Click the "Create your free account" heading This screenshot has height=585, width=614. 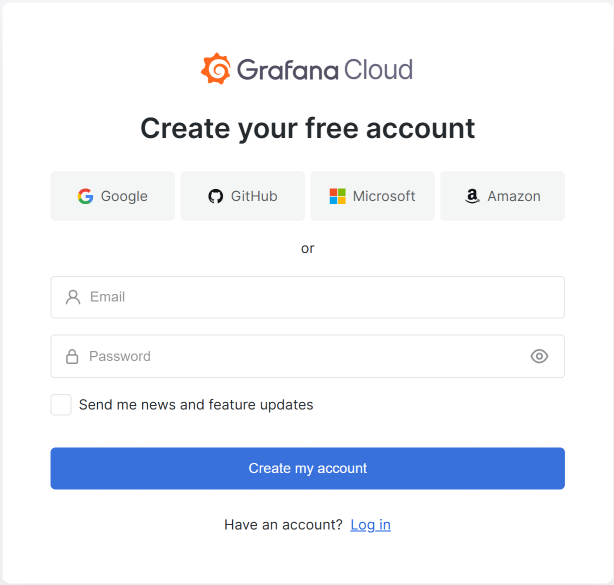coord(307,128)
